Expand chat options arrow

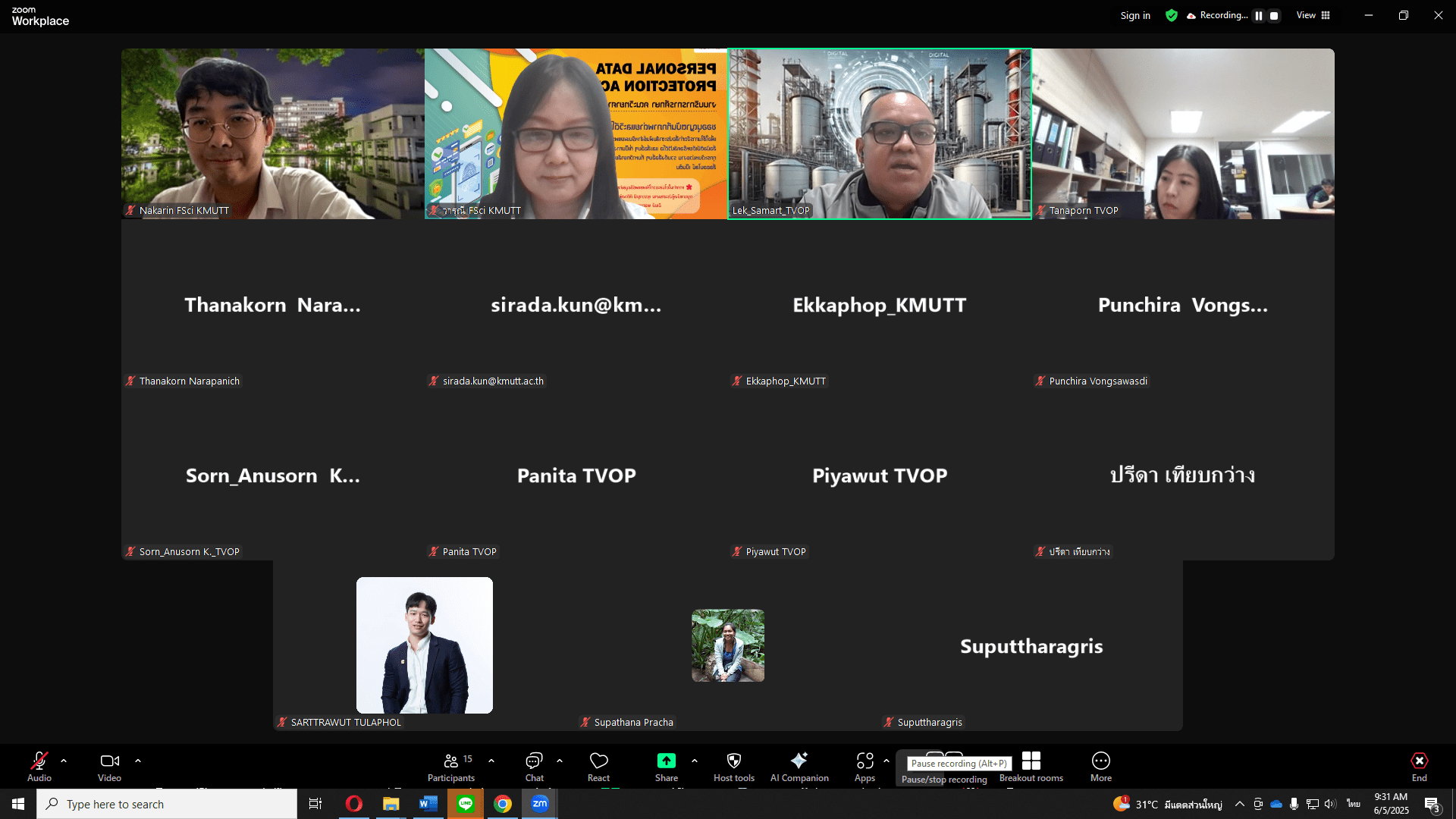[x=560, y=761]
